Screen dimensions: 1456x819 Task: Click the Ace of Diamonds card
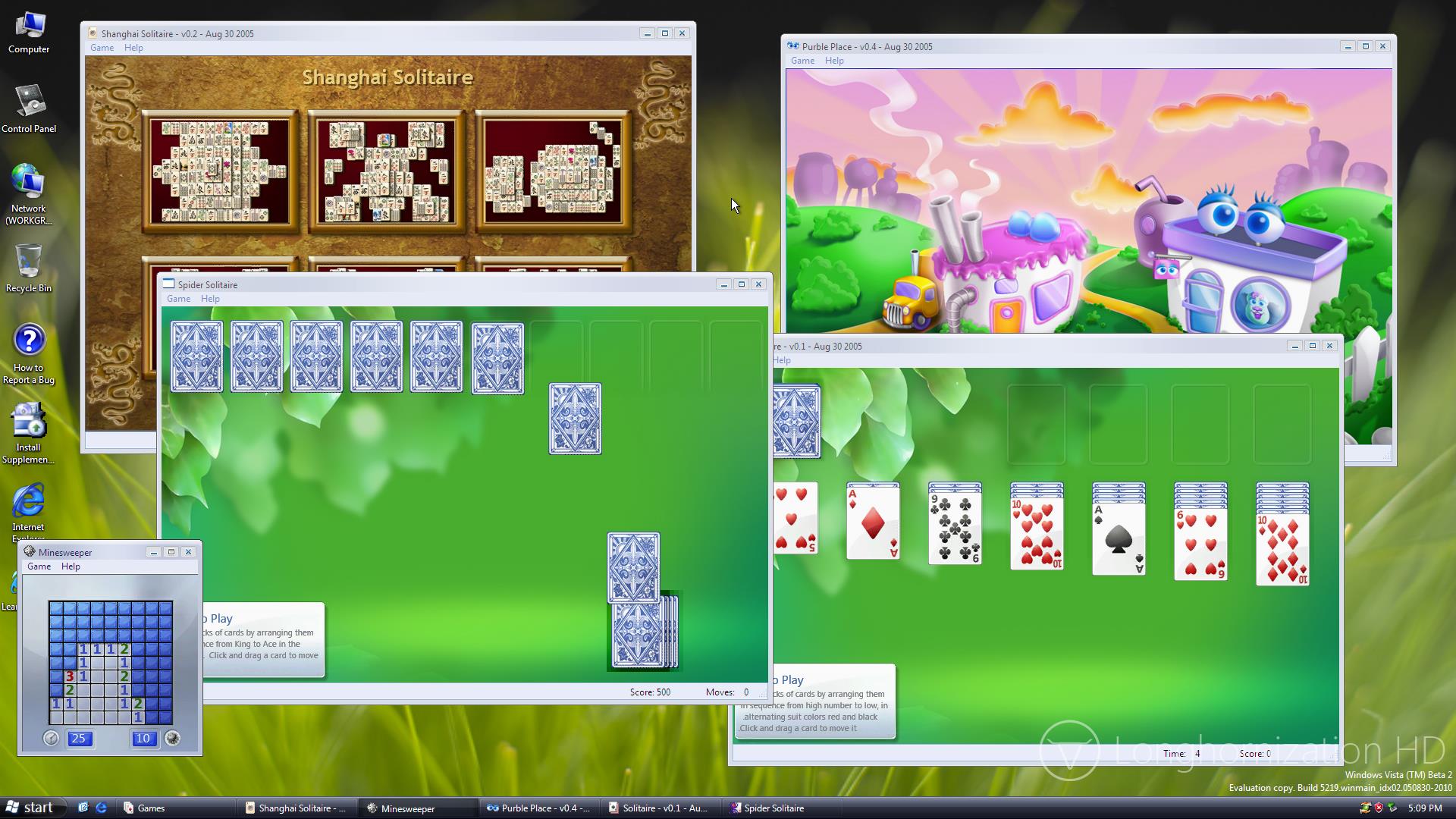(x=873, y=523)
